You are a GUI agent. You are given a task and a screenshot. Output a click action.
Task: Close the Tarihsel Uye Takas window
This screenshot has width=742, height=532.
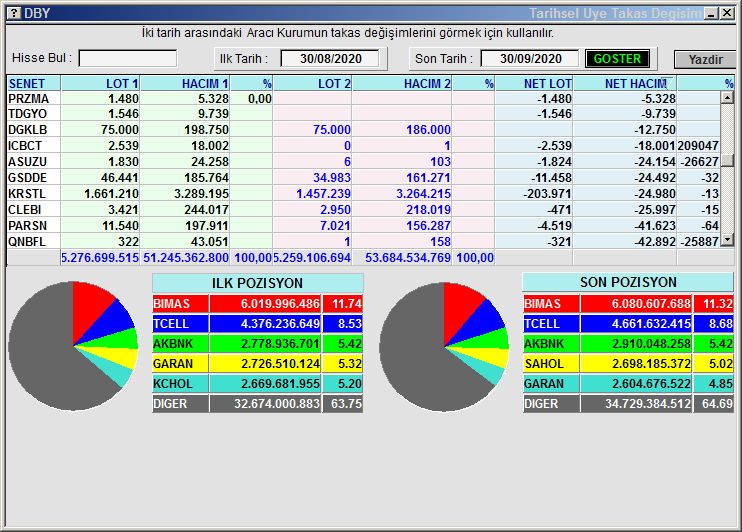tap(726, 13)
